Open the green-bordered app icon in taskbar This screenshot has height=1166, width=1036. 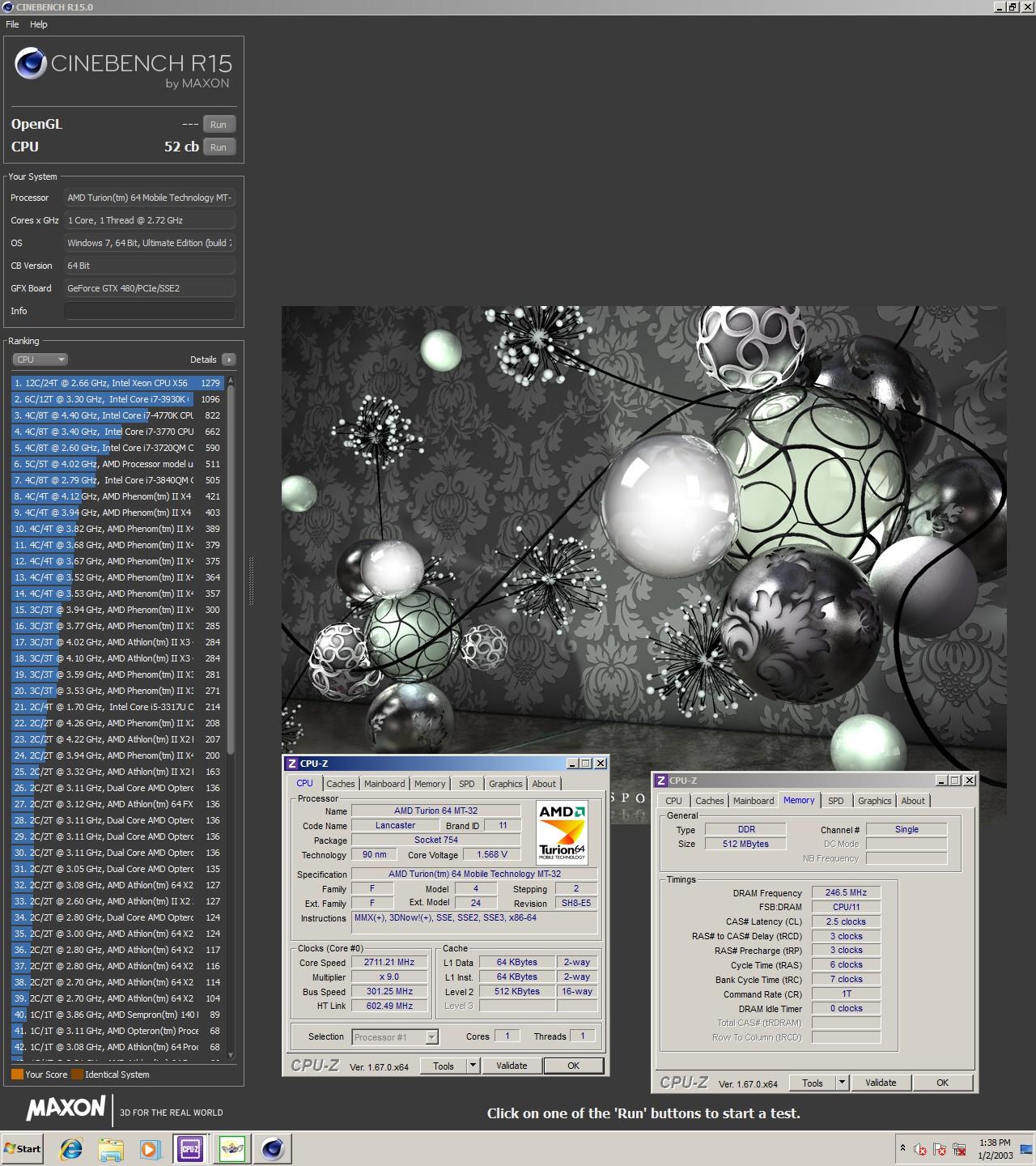tap(232, 1148)
